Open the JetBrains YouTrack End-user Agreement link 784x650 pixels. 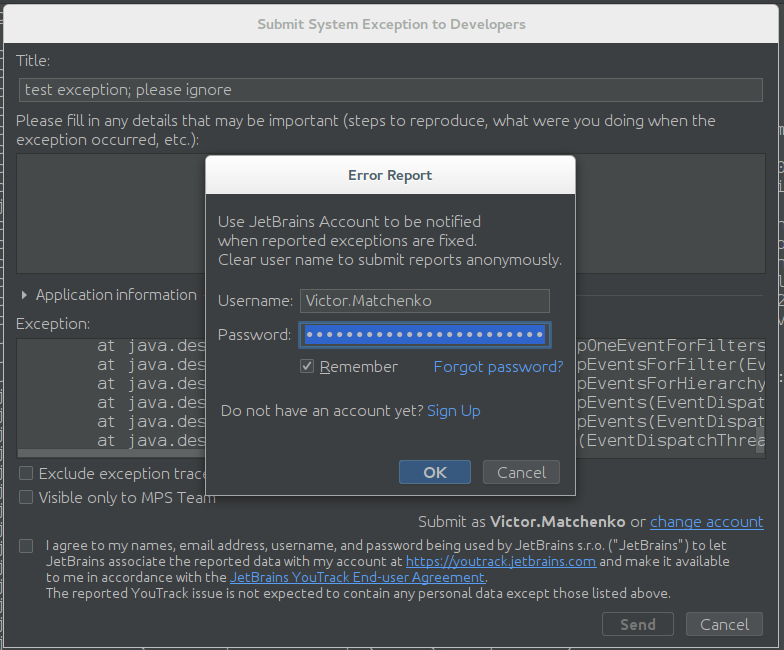[x=357, y=577]
